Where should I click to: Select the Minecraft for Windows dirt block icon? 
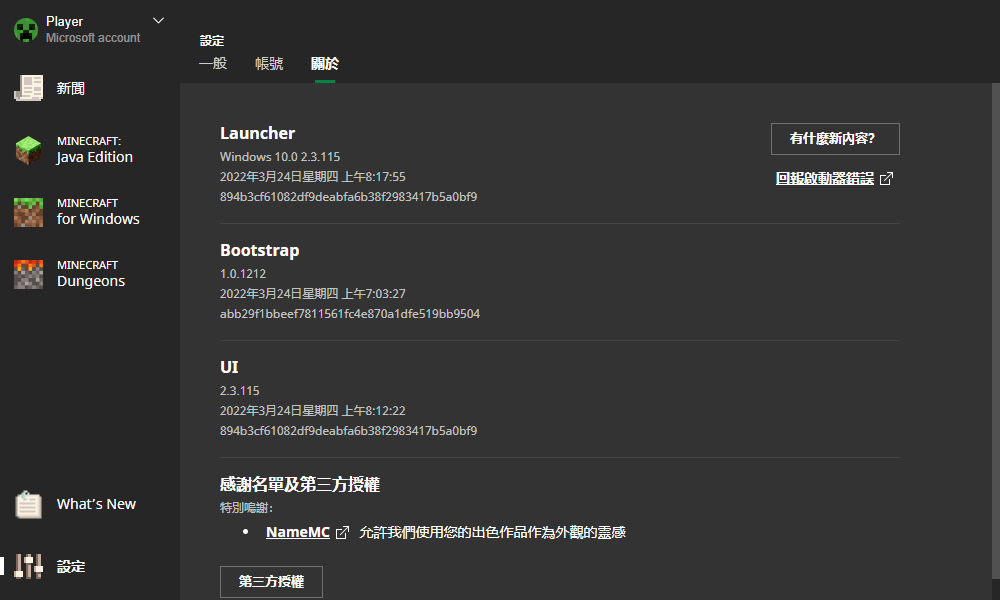coord(29,212)
